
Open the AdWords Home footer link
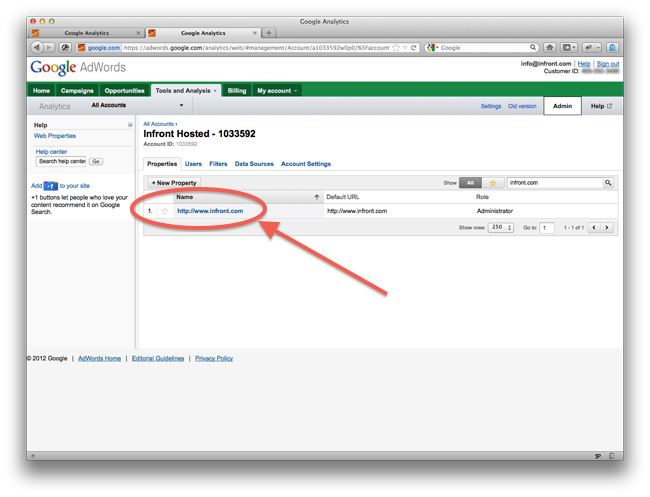tap(99, 359)
